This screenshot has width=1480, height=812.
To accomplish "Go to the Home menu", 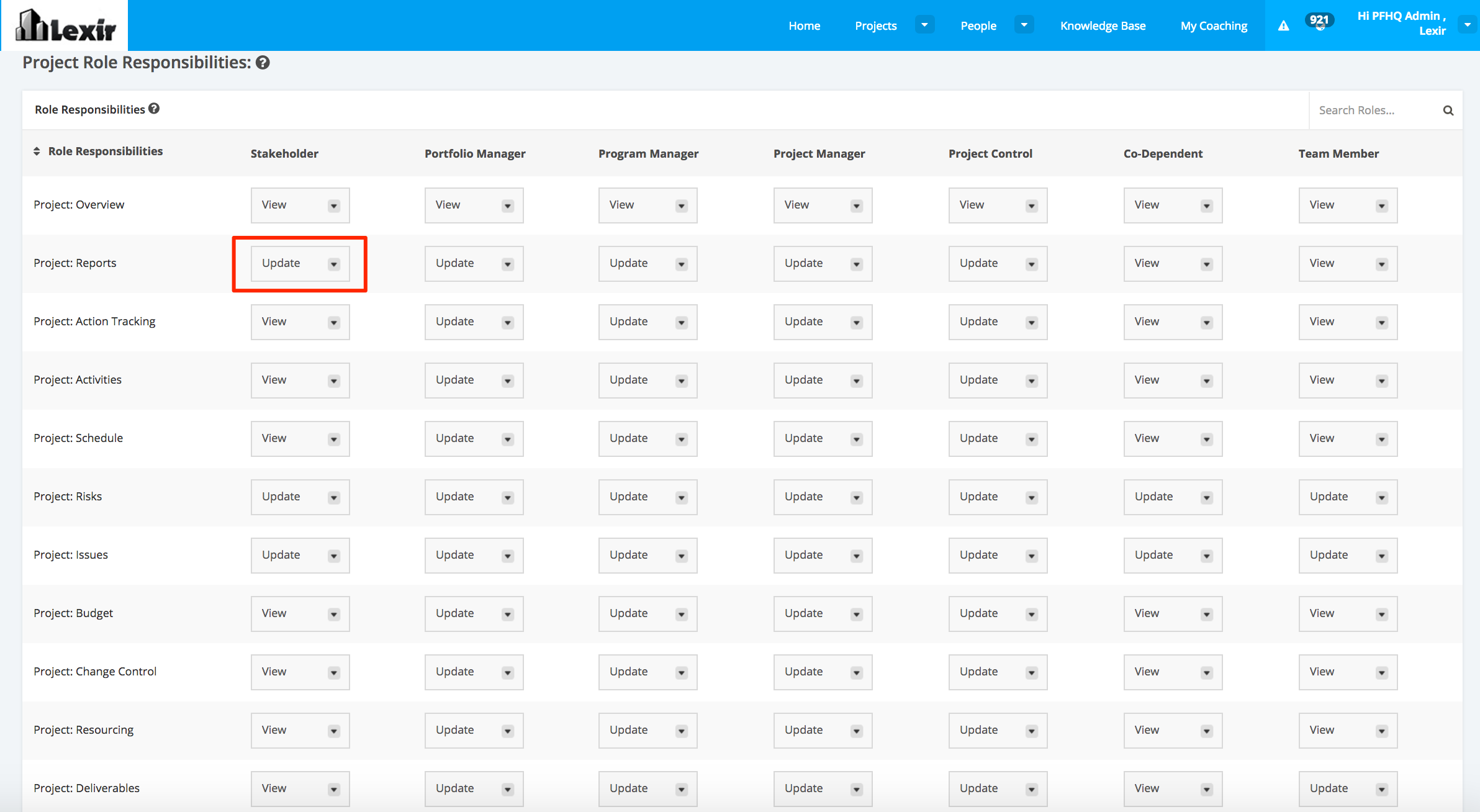I will point(804,26).
